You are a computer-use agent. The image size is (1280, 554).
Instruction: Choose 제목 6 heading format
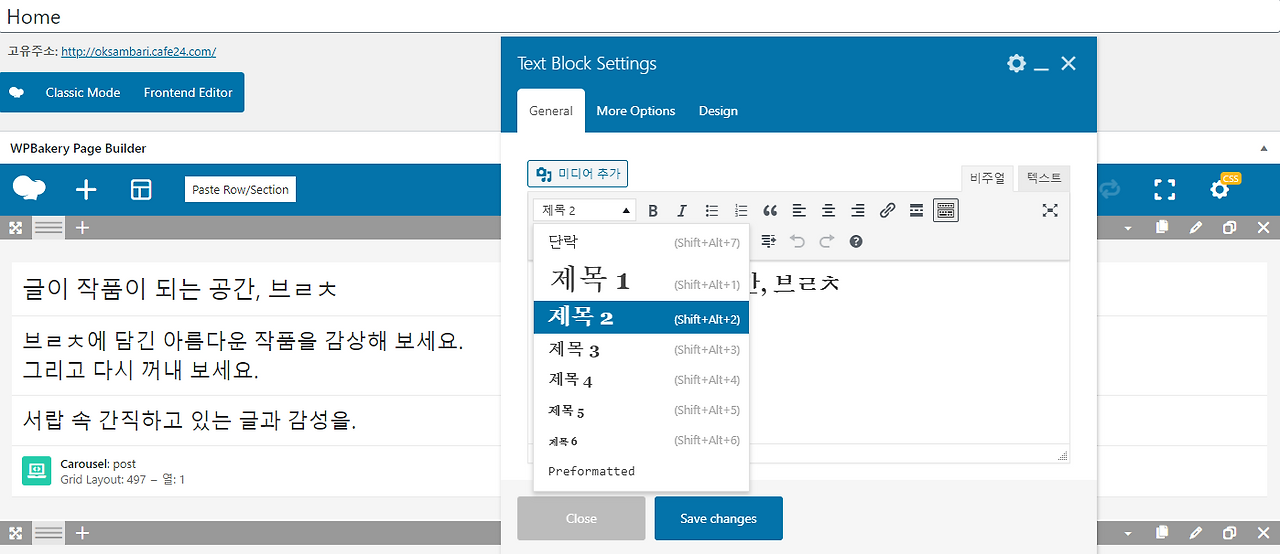[x=641, y=441]
